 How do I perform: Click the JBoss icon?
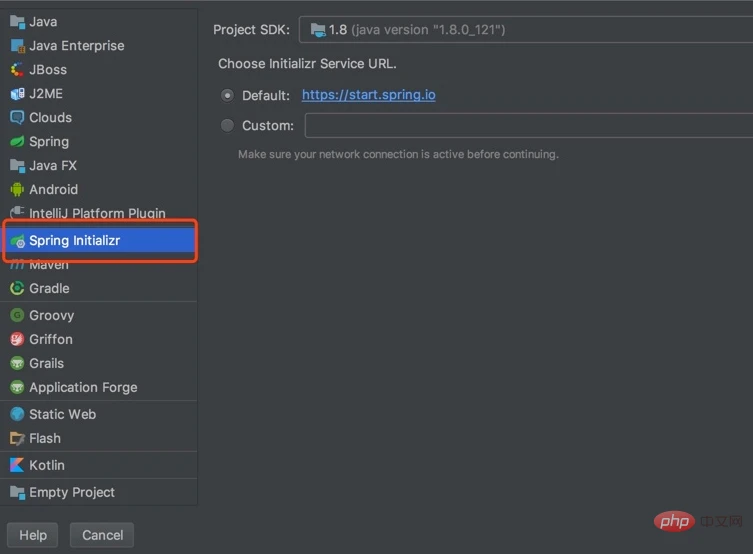17,70
